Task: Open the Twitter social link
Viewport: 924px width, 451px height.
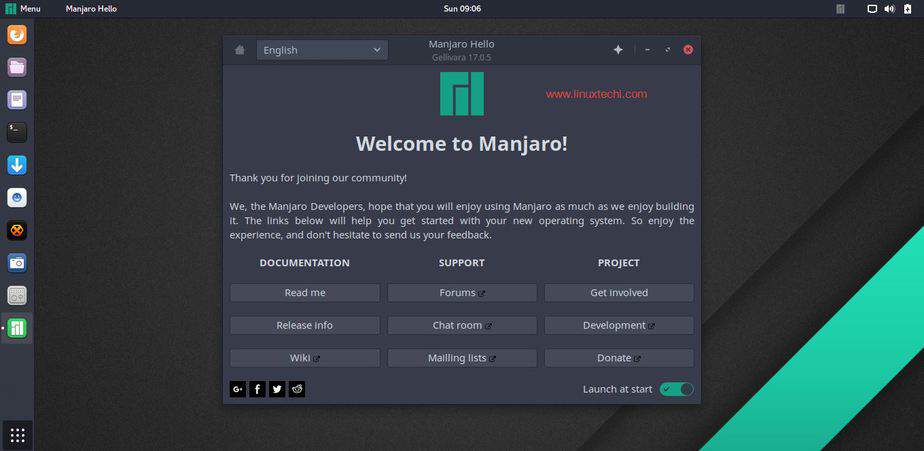Action: click(277, 389)
